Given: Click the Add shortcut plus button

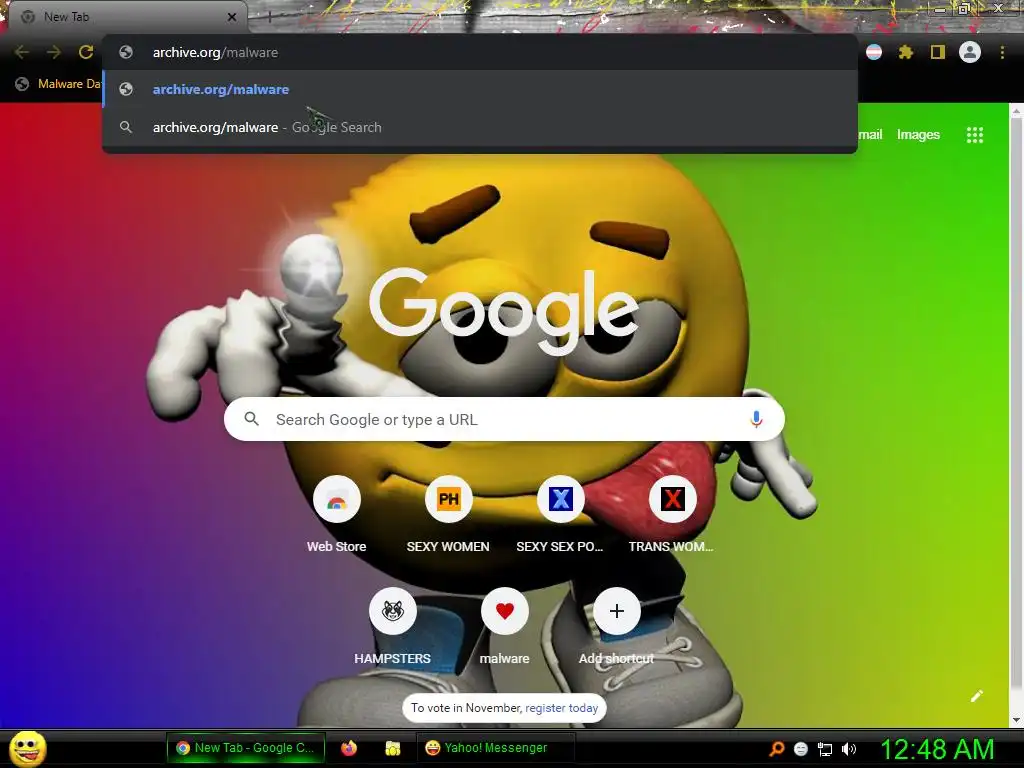Looking at the screenshot, I should (x=616, y=611).
